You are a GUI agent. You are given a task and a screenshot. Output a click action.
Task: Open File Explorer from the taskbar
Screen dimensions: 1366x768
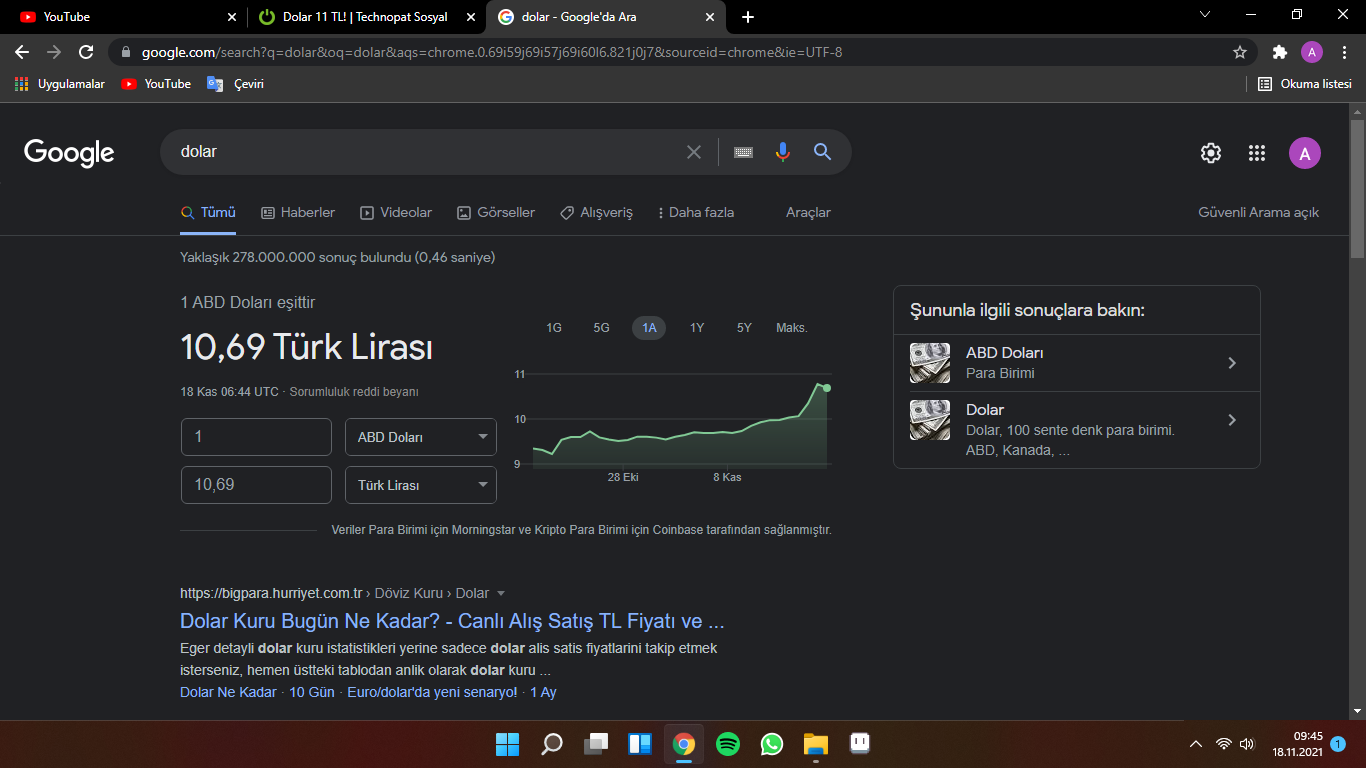816,744
